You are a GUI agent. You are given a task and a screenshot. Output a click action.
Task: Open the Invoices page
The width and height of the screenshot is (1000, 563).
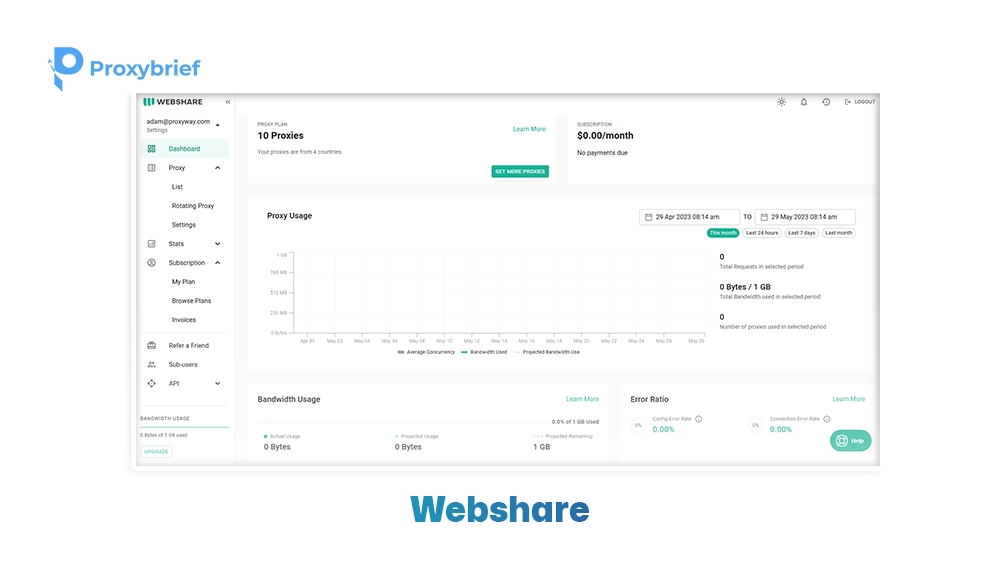click(x=184, y=320)
